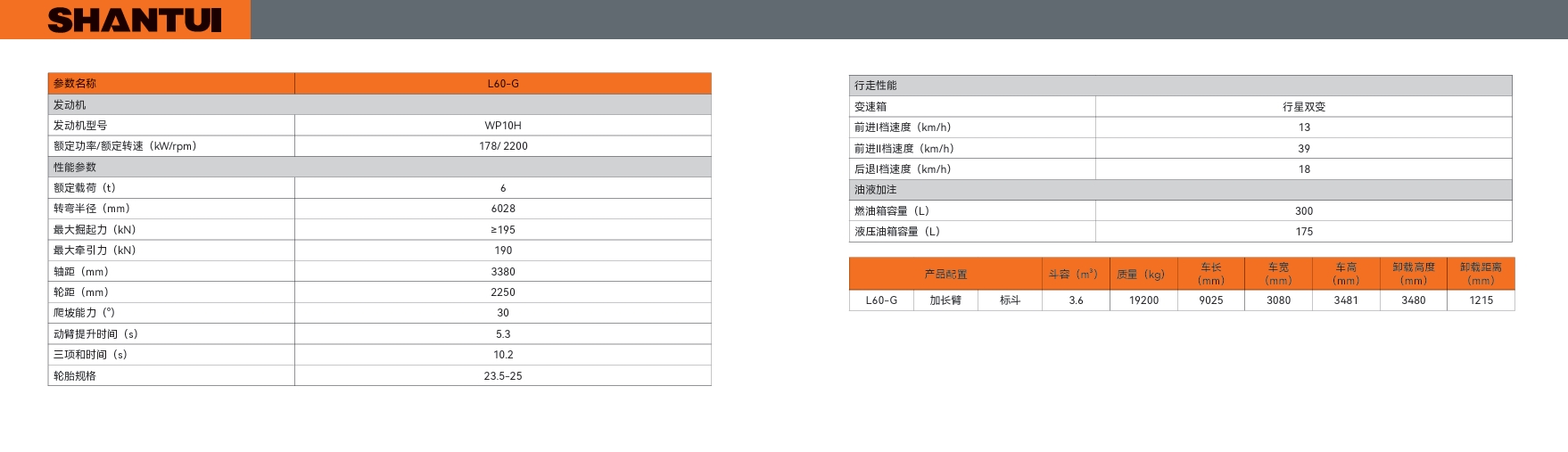The width and height of the screenshot is (1568, 452).
Task: Click the '额定载荷 (t)' label
Action: [85, 188]
